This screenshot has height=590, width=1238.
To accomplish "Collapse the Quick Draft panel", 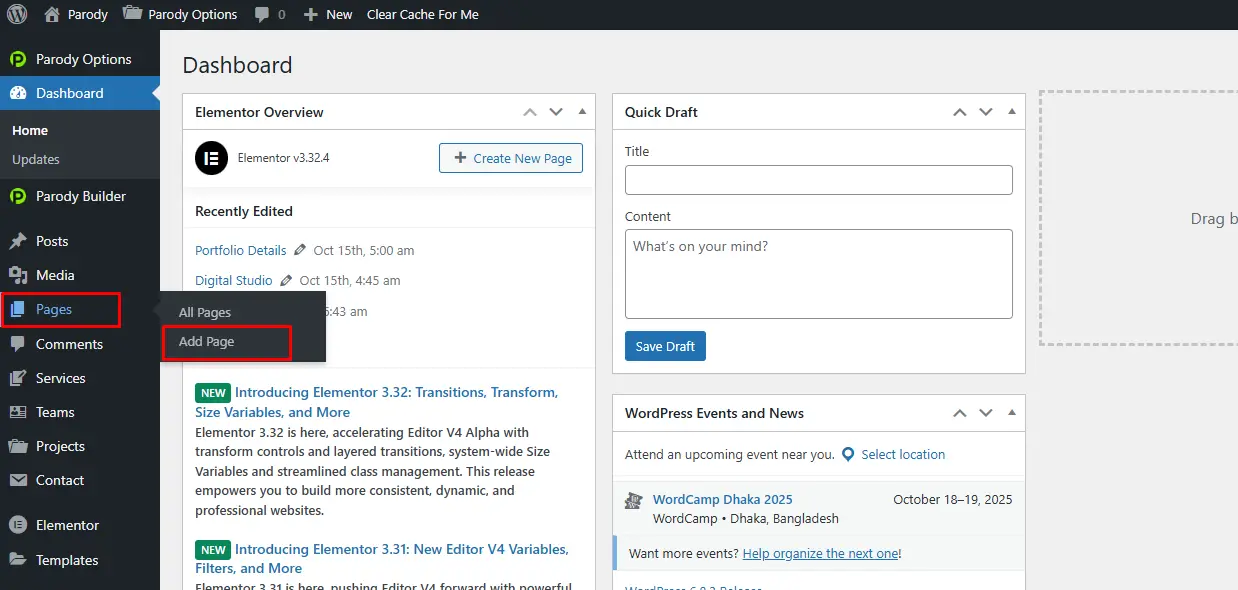I will pos(1011,112).
